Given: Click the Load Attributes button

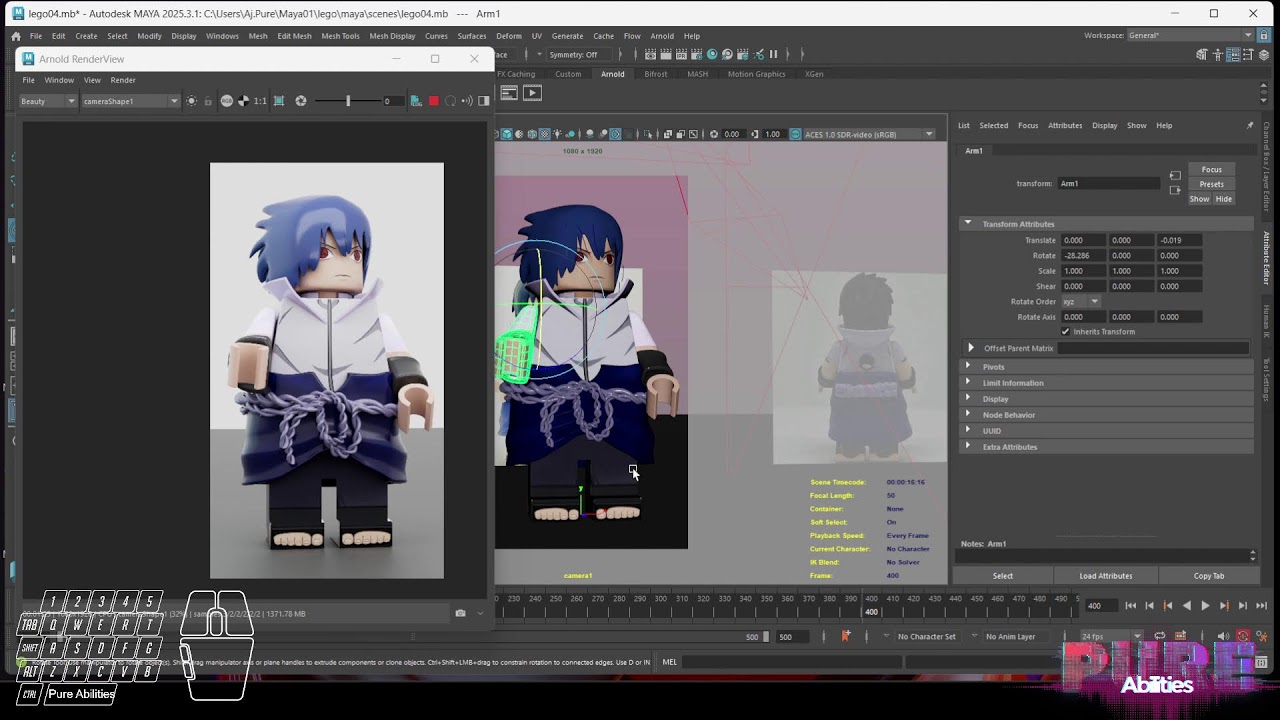Looking at the screenshot, I should 1106,576.
